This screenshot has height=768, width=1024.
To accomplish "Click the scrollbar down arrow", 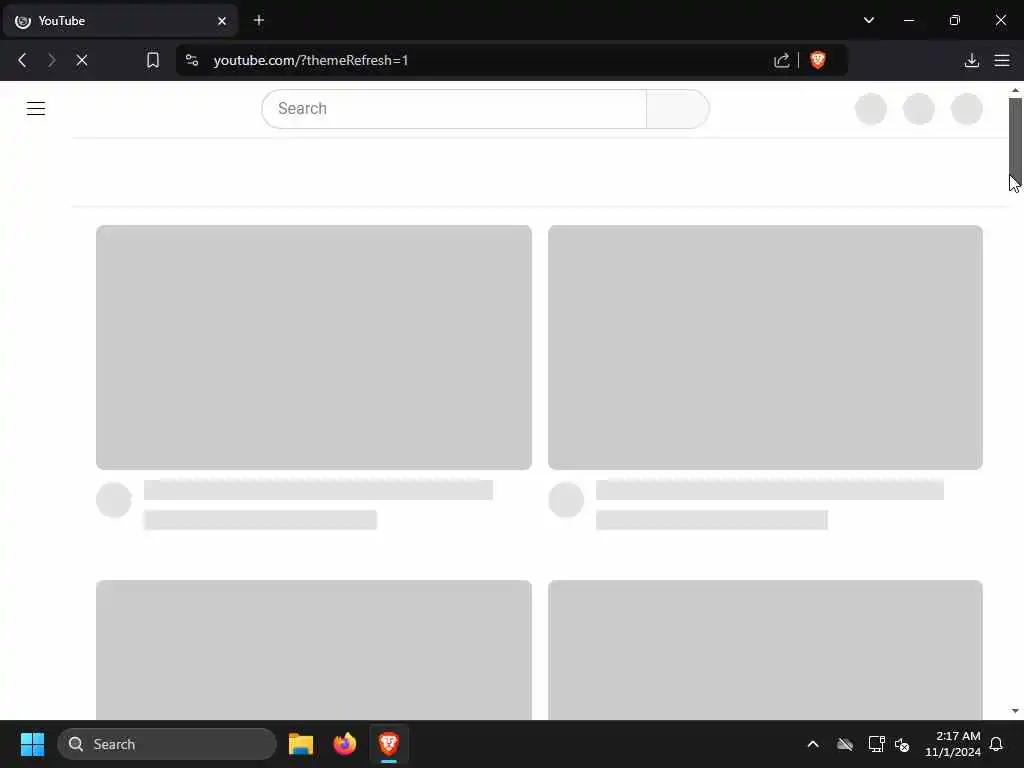I will coord(1015,711).
